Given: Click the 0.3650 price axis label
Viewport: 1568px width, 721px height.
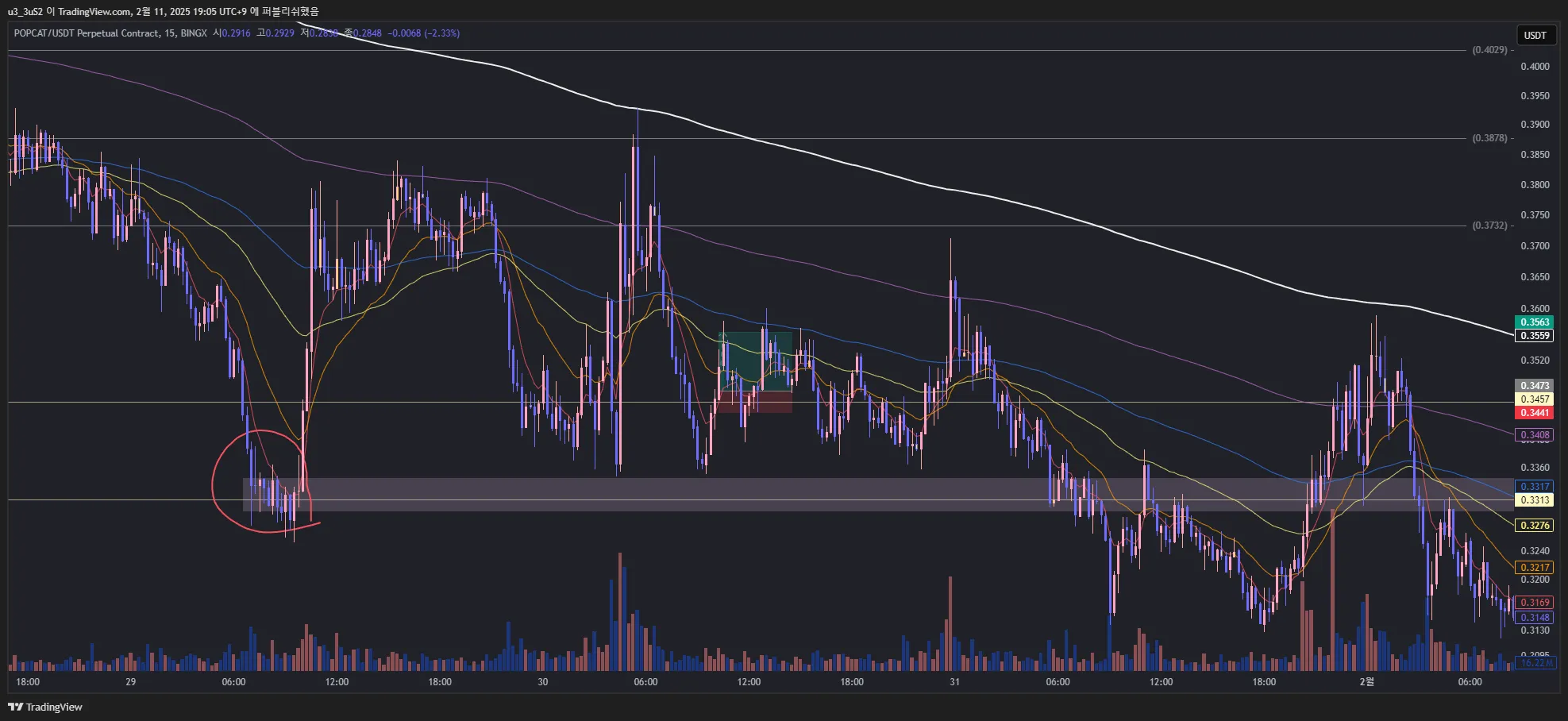Looking at the screenshot, I should (1535, 277).
